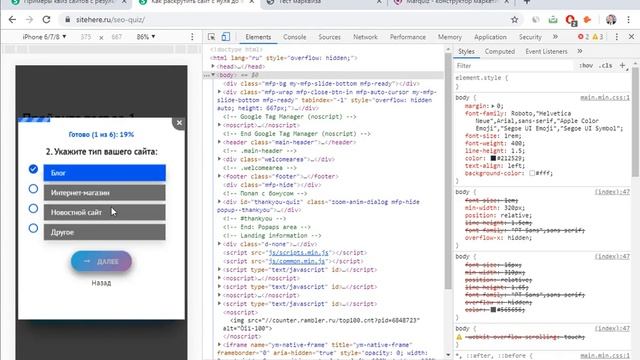
Task: Open the Application tab
Action: point(490,37)
